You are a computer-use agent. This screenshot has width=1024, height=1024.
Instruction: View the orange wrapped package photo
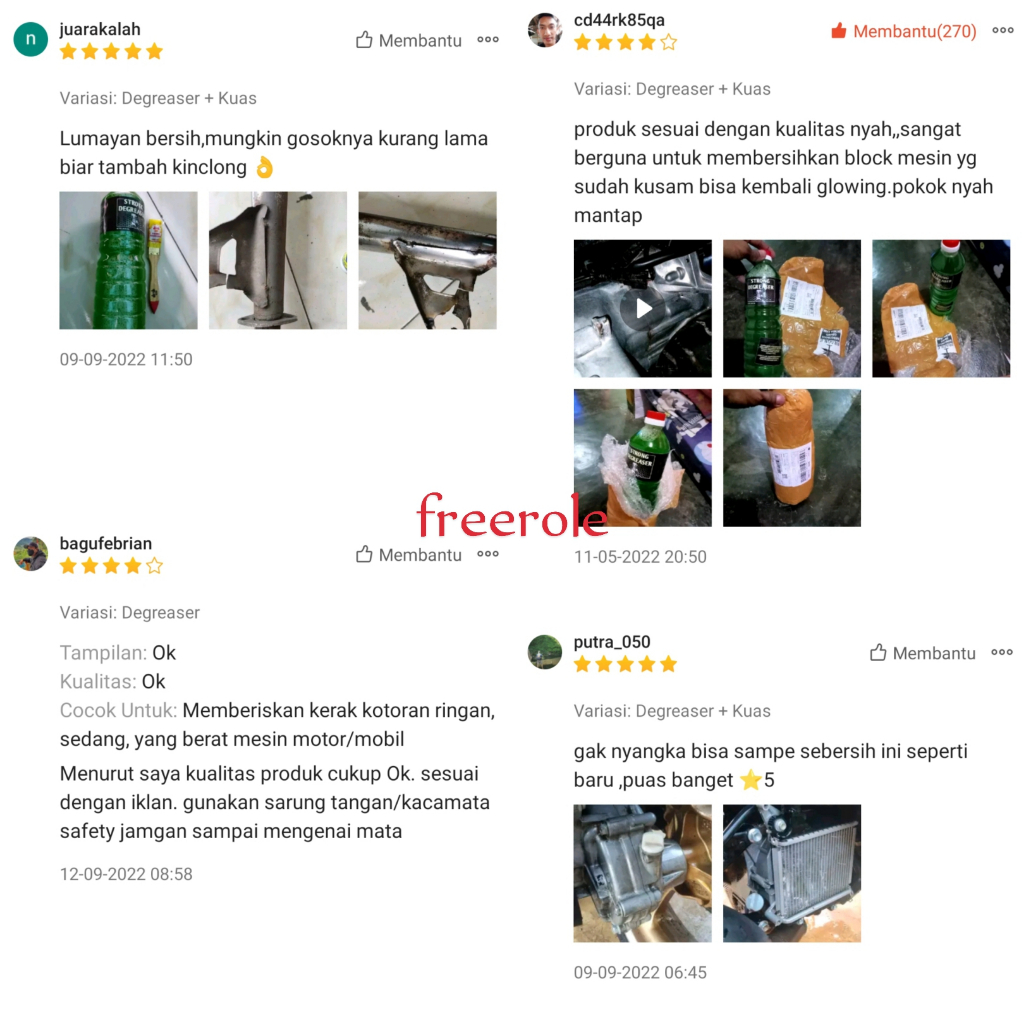[x=792, y=458]
